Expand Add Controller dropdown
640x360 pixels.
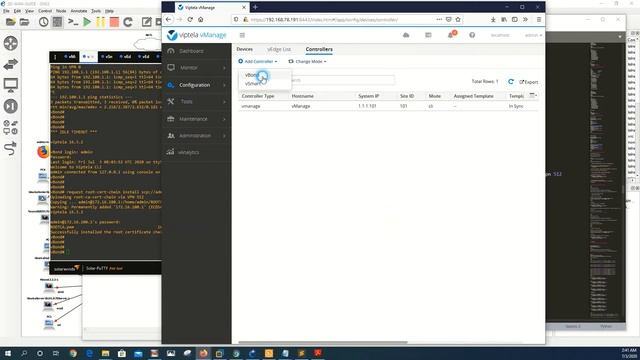coord(258,61)
